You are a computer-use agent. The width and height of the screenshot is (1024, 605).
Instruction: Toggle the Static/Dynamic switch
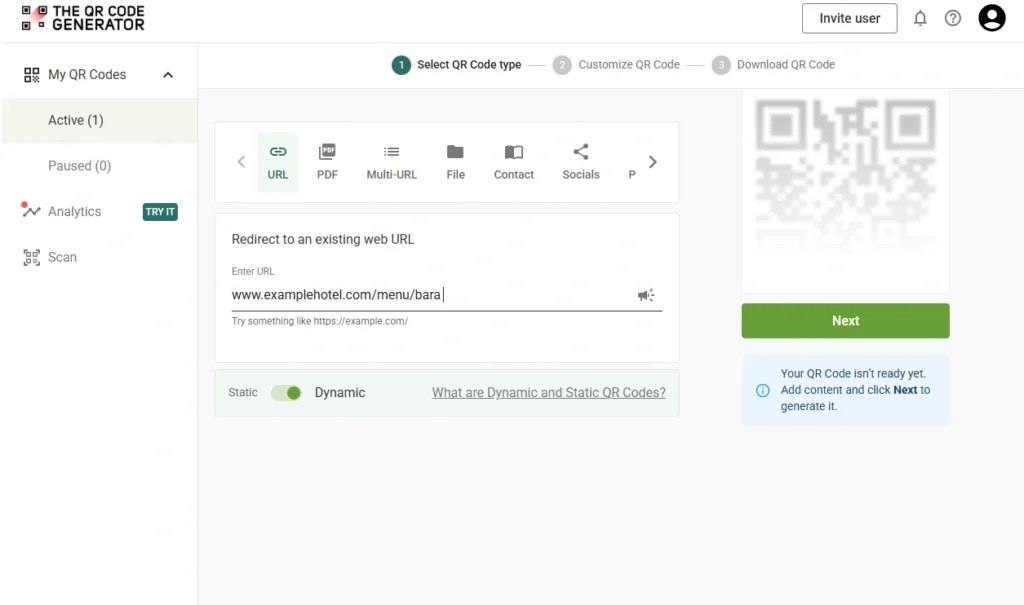(x=287, y=393)
